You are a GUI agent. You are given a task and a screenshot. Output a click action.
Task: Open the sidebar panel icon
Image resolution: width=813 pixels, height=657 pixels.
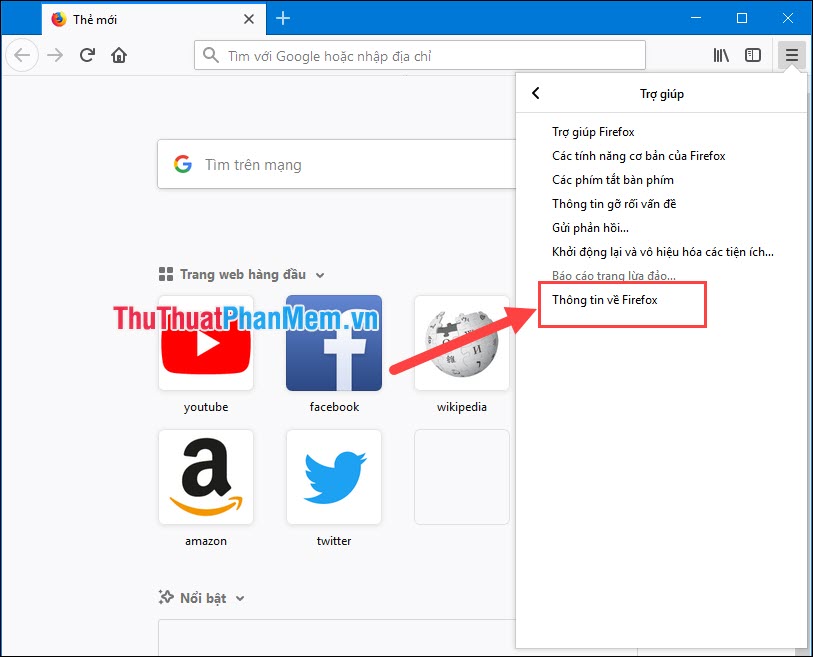[x=753, y=55]
